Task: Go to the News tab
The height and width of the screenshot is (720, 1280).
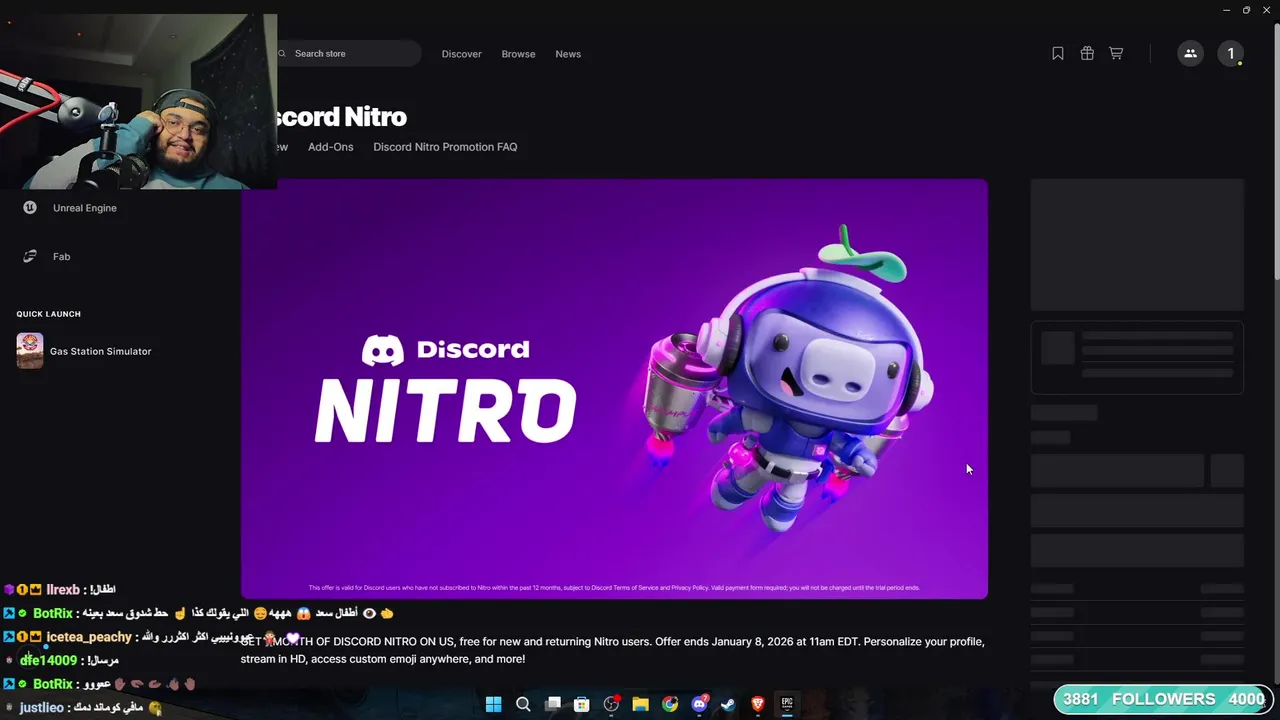Action: [x=568, y=54]
